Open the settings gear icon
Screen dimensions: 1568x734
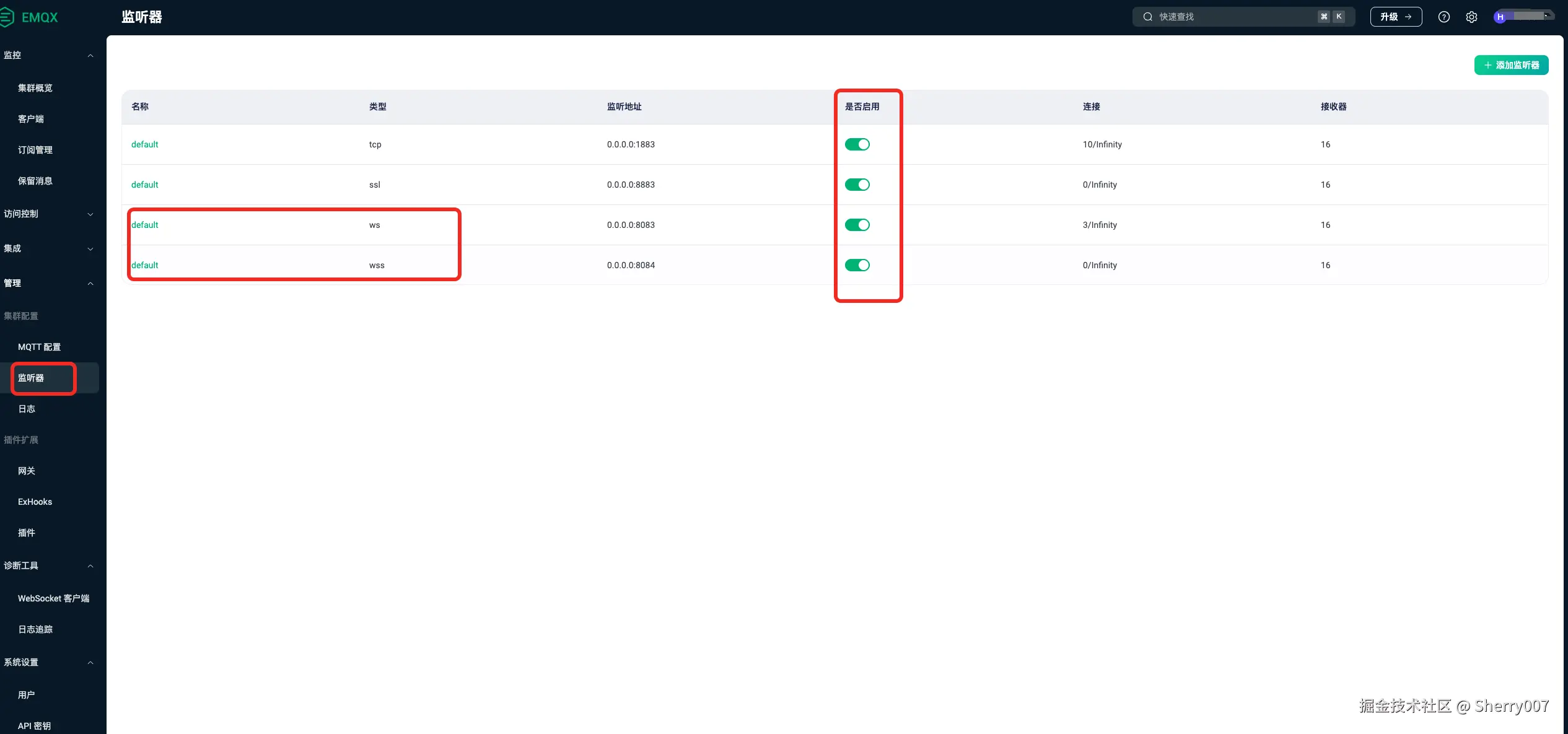click(1471, 17)
